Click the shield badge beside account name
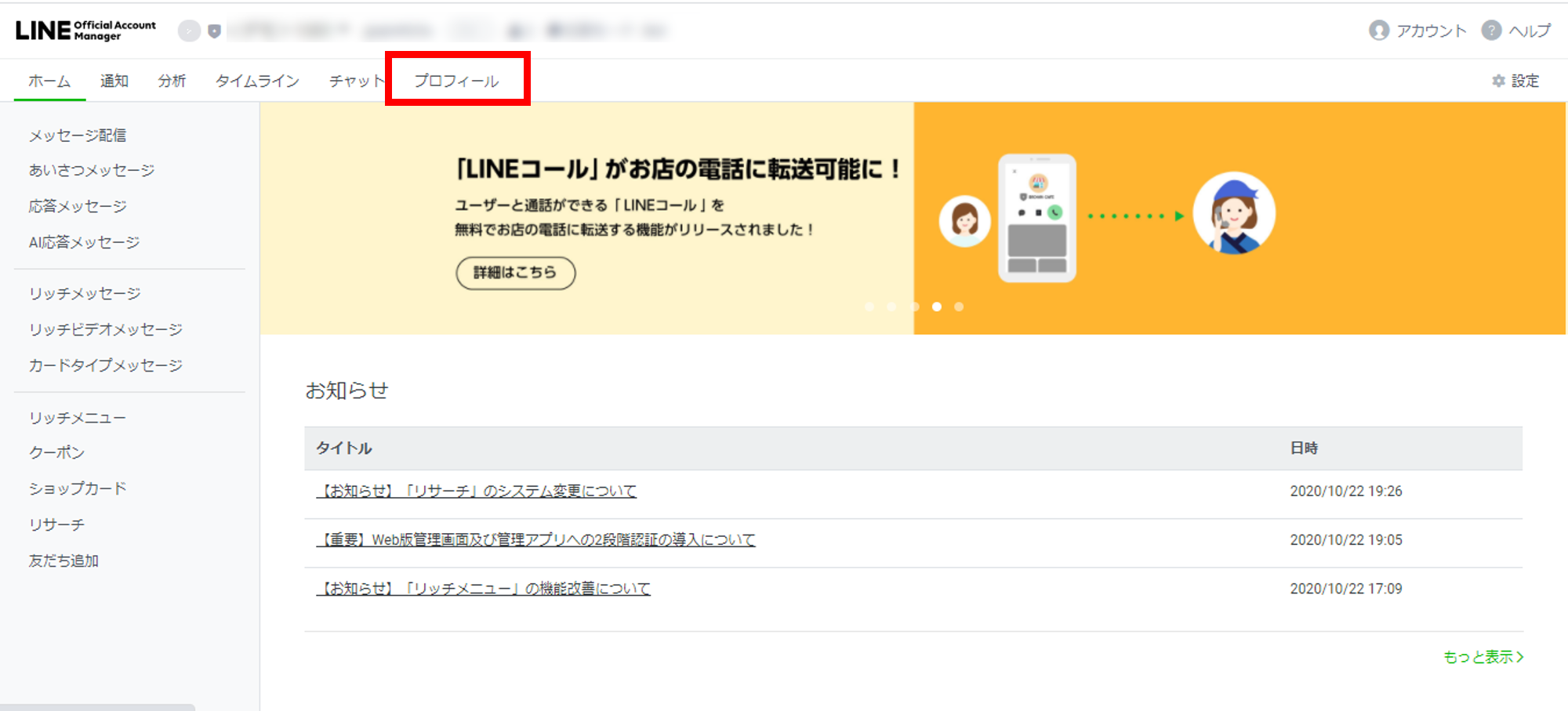This screenshot has width=1568, height=711. click(214, 31)
